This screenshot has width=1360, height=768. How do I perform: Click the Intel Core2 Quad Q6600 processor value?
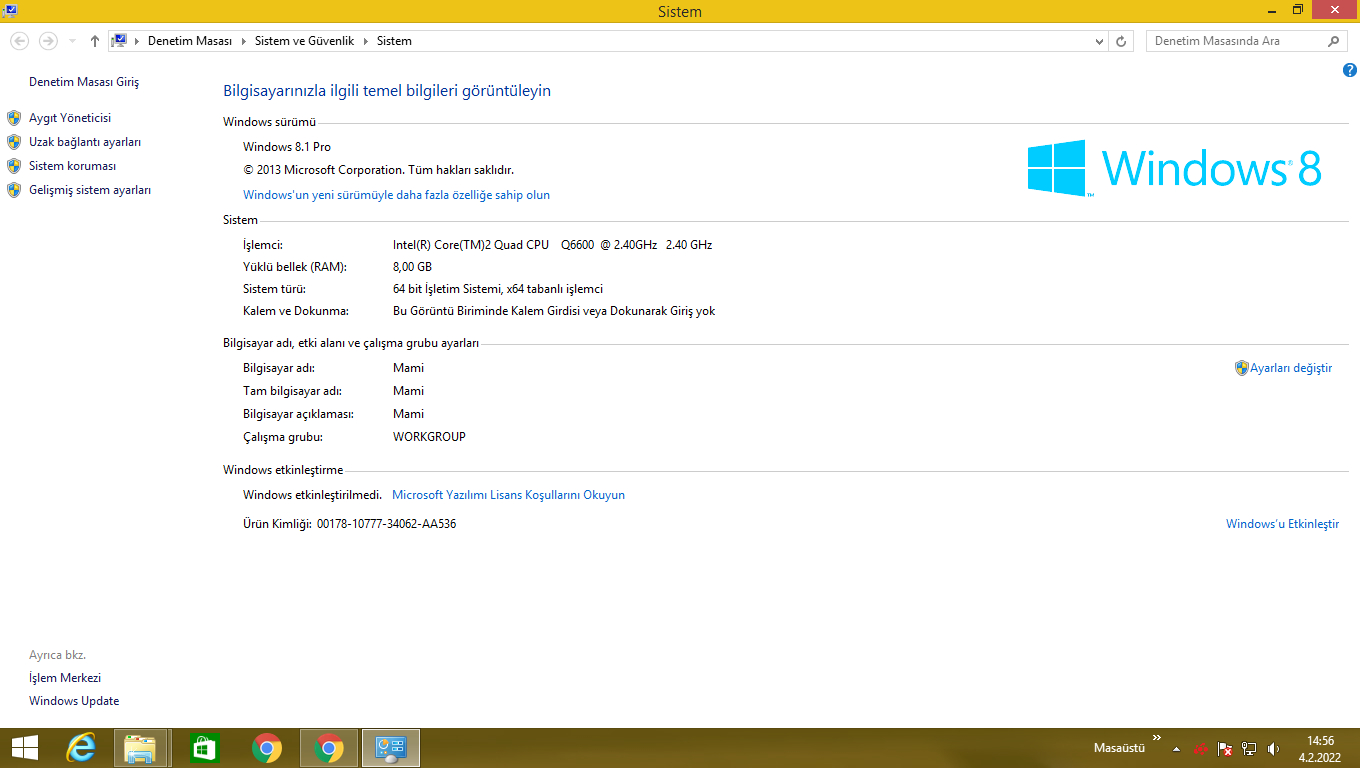point(552,245)
